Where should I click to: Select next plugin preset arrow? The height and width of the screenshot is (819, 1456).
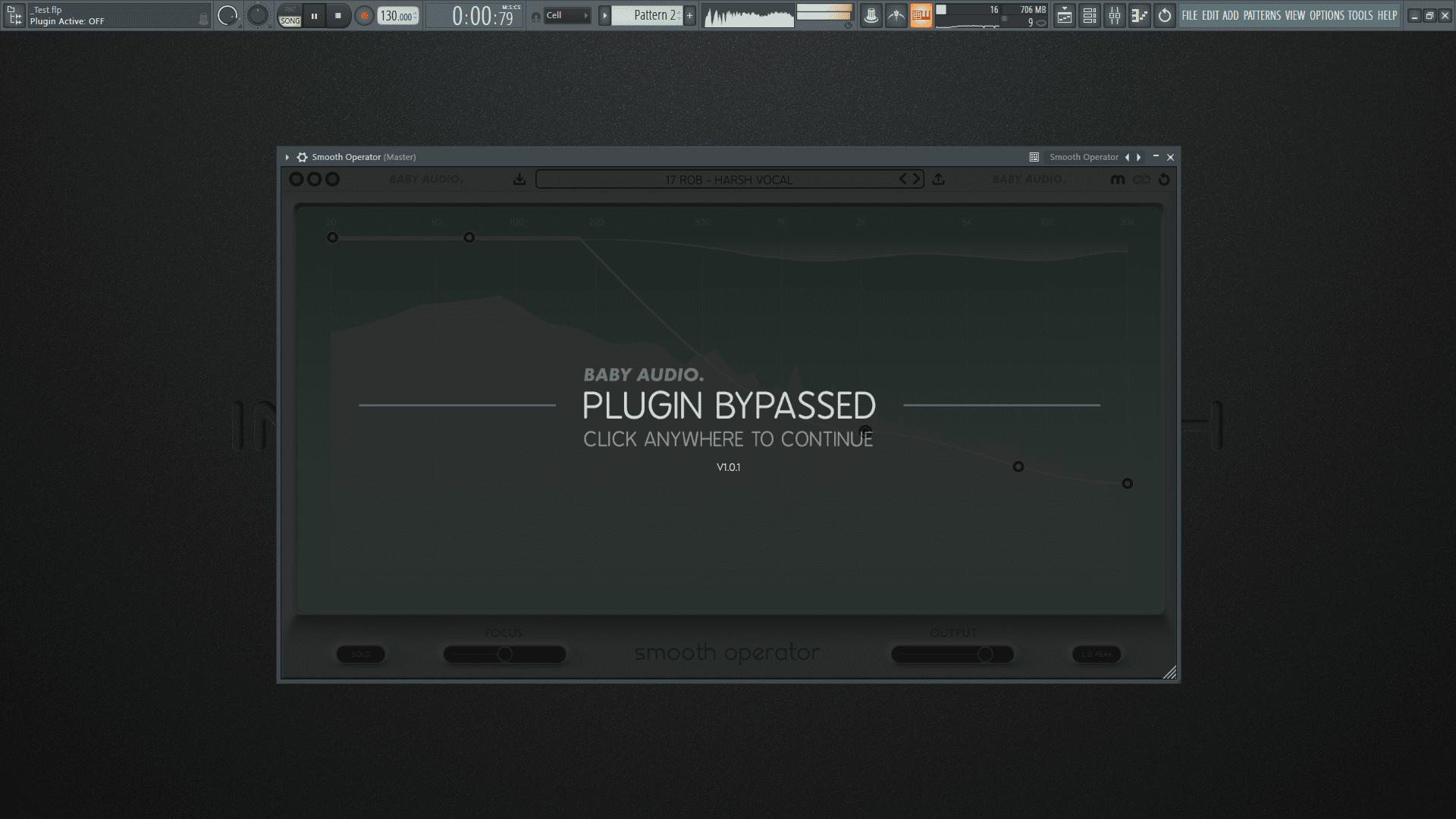pos(1139,157)
